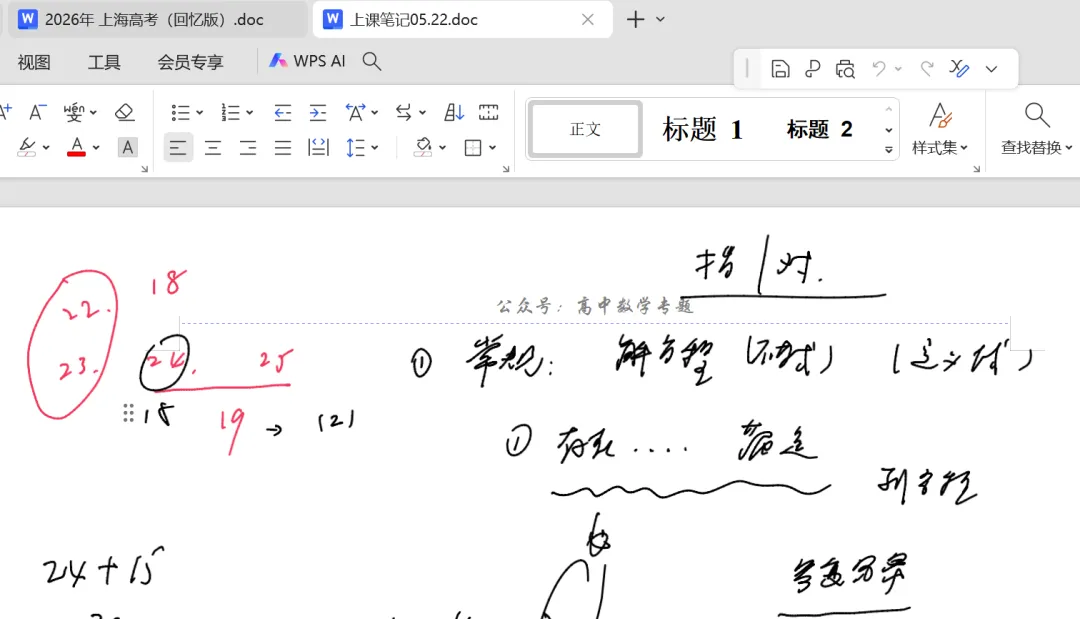Click the Line Spacing icon
Screen dimensions: 1080x619
pyautogui.click(x=355, y=147)
